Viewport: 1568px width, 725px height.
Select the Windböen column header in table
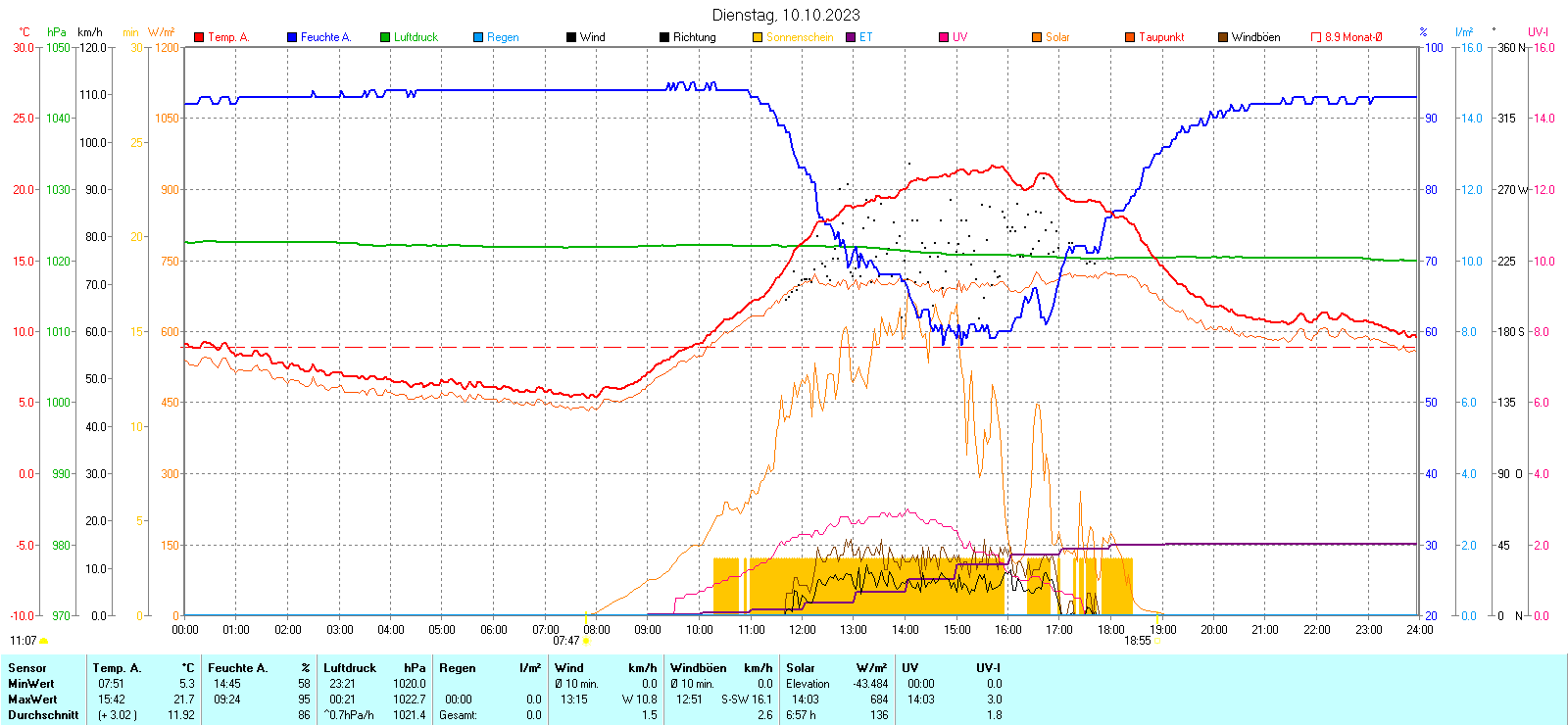pos(699,668)
